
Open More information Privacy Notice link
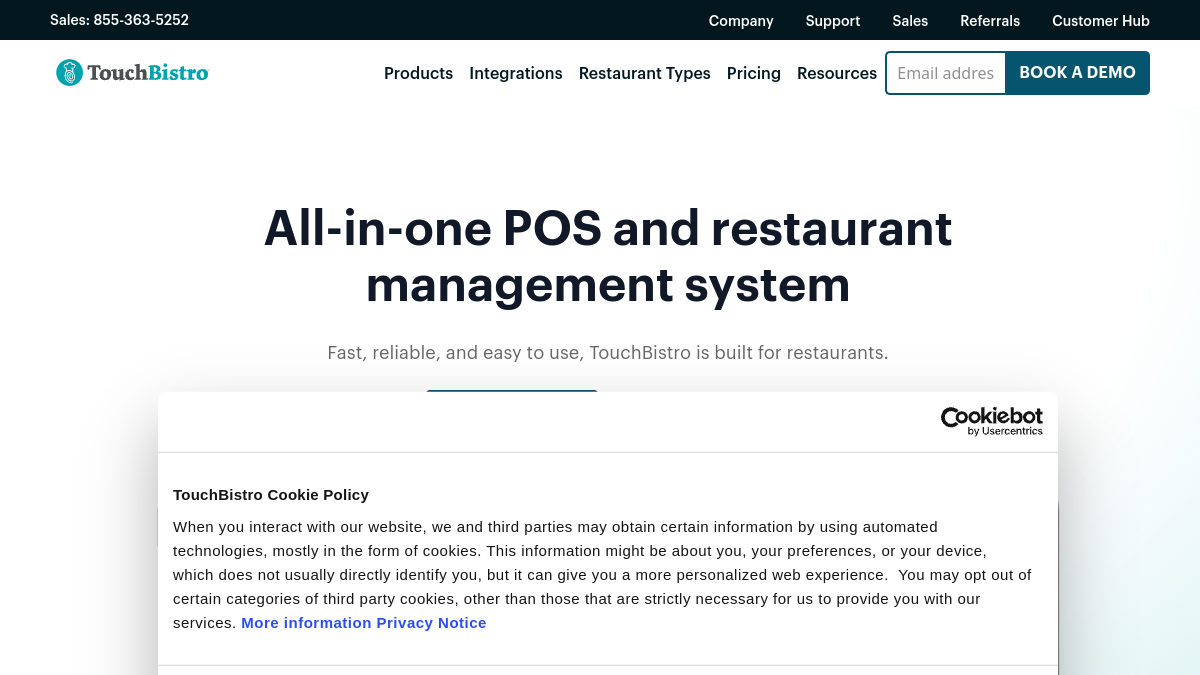364,622
